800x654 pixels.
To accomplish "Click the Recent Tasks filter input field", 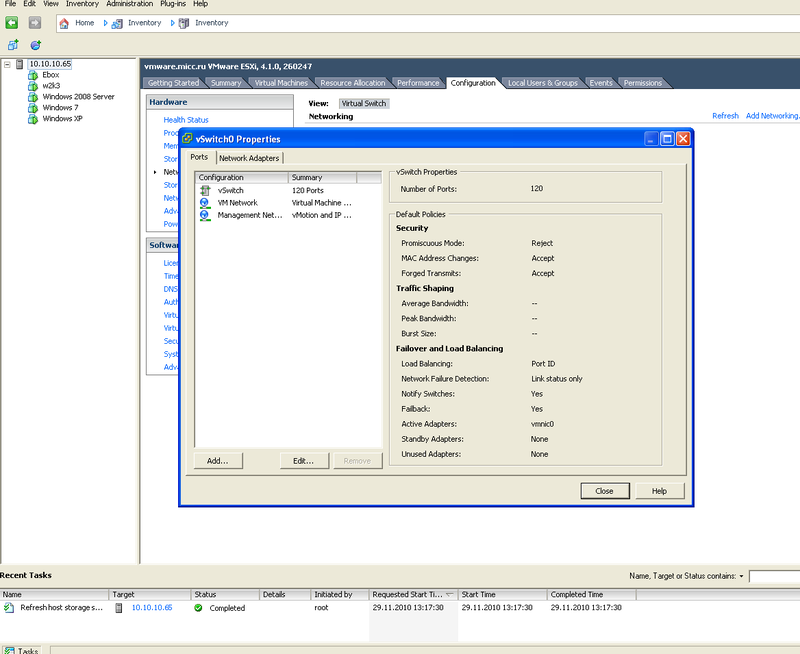I will coord(774,576).
